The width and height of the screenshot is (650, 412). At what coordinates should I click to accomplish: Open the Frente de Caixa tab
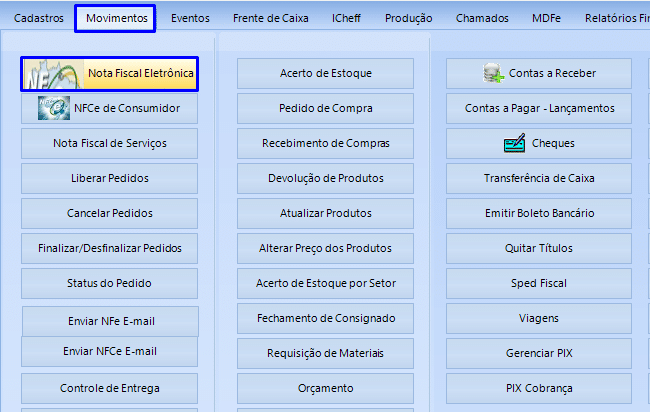tap(270, 18)
